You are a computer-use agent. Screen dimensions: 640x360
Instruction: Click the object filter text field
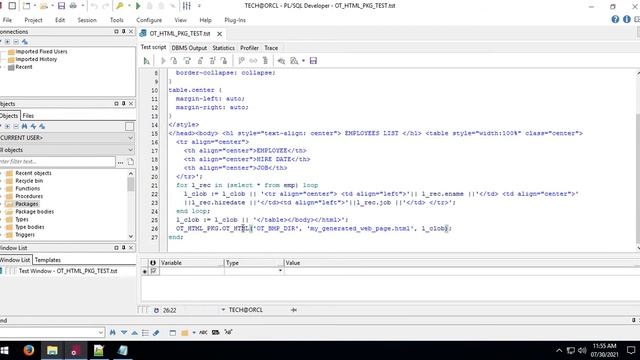(x=57, y=162)
